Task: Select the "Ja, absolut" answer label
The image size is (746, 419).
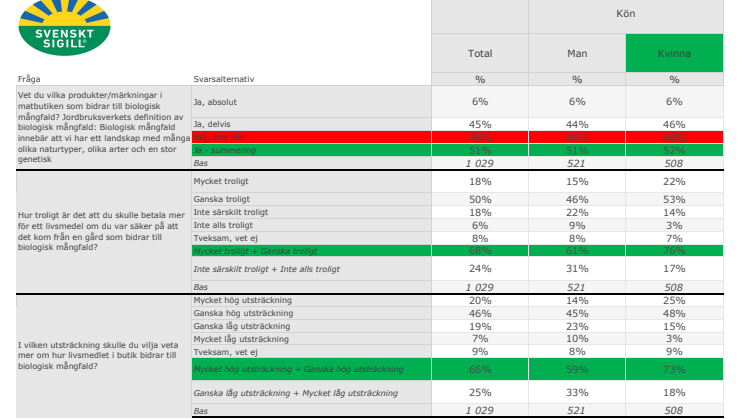Action: pyautogui.click(x=216, y=102)
